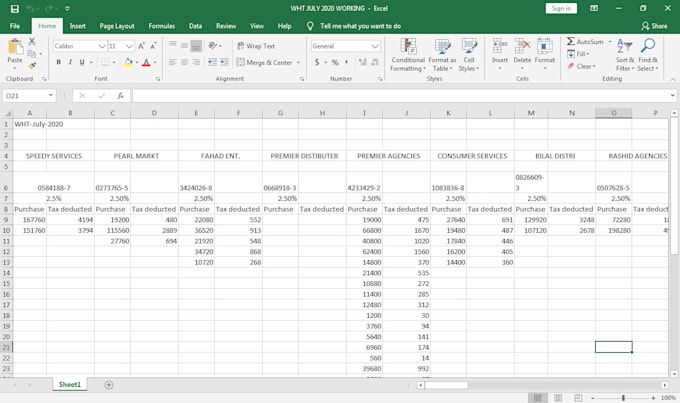The height and width of the screenshot is (403, 680).
Task: Click the Format Painter brush icon
Action: 32,66
